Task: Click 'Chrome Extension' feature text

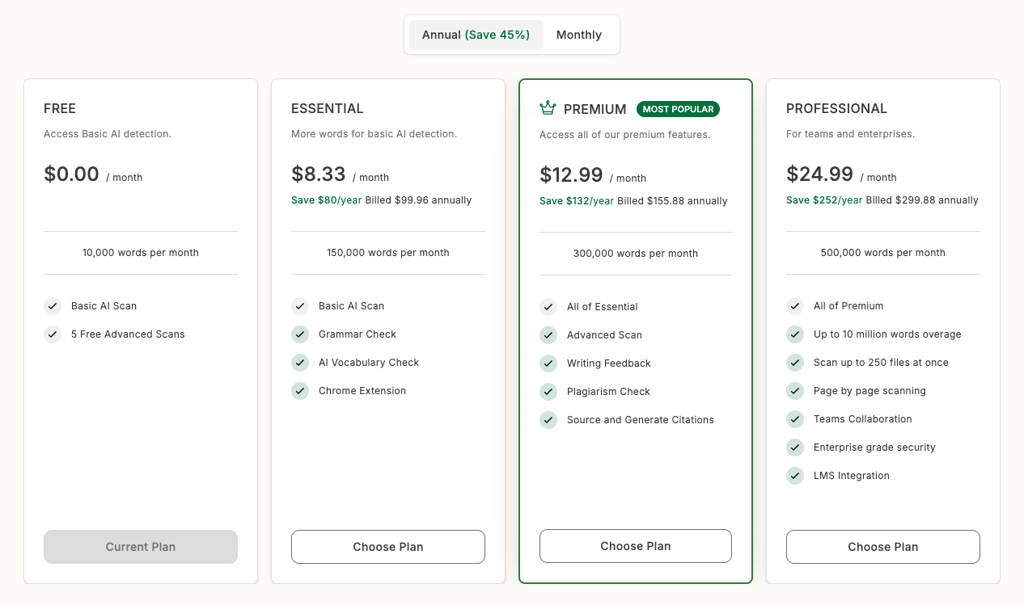Action: tap(362, 391)
